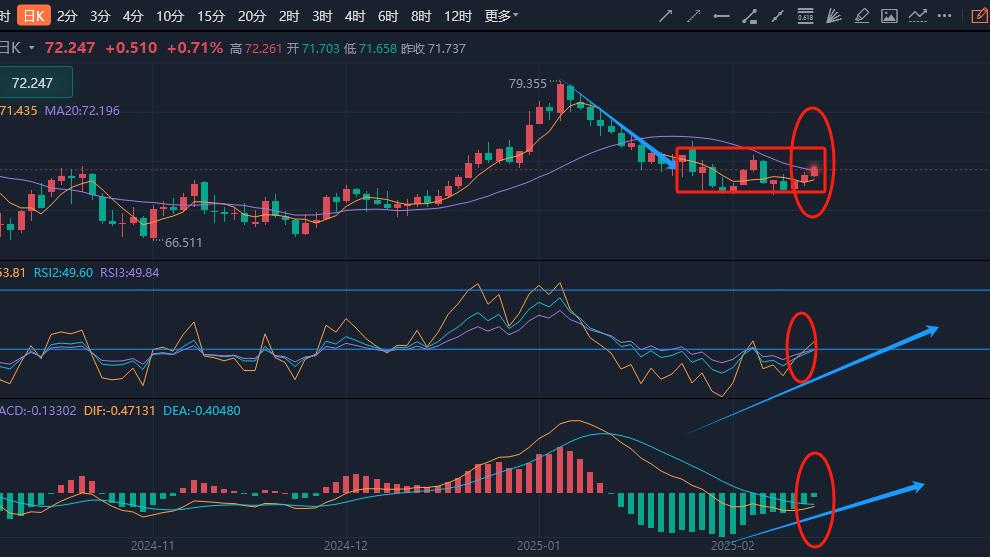The height and width of the screenshot is (557, 990).
Task: Click the 2025-01 date axis label
Action: [x=539, y=546]
